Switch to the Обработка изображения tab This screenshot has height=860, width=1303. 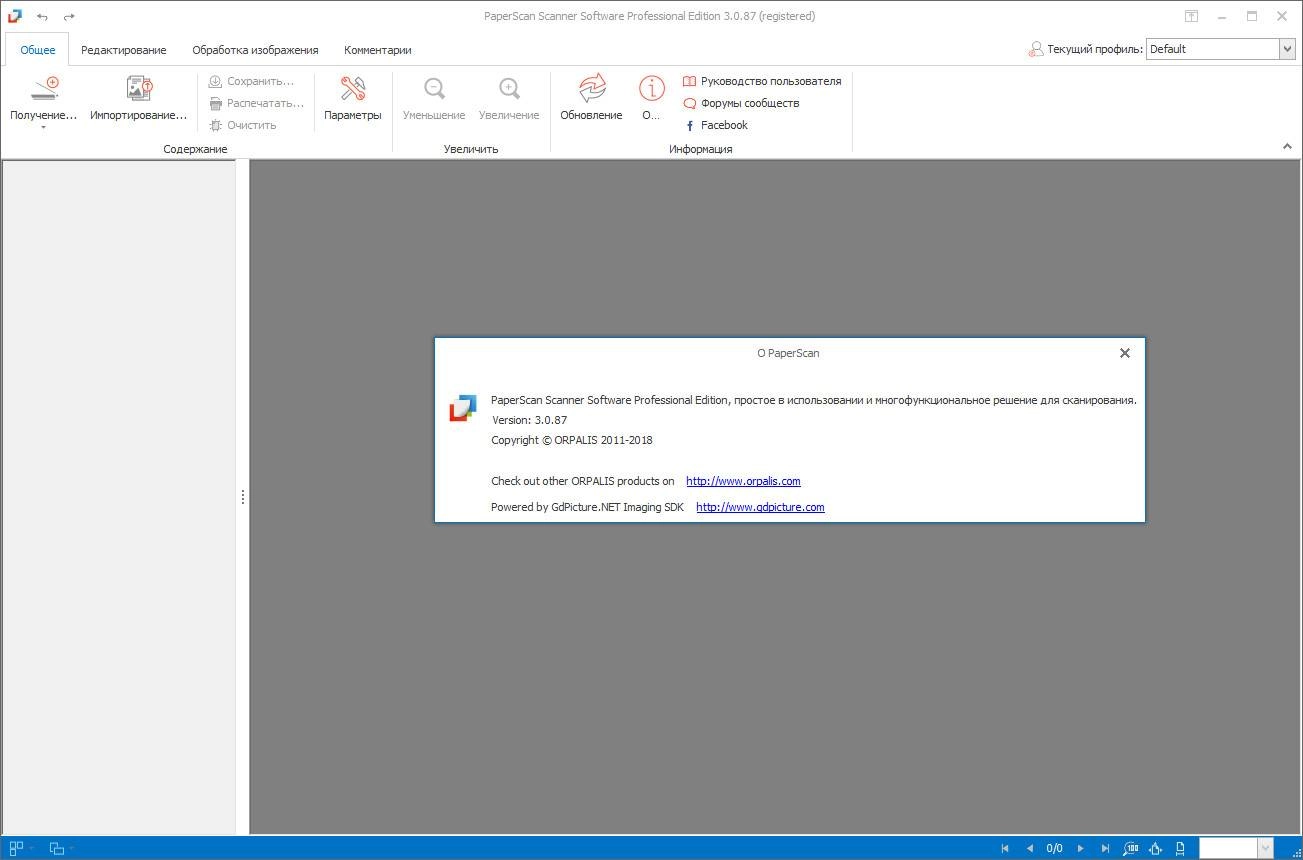click(x=255, y=50)
